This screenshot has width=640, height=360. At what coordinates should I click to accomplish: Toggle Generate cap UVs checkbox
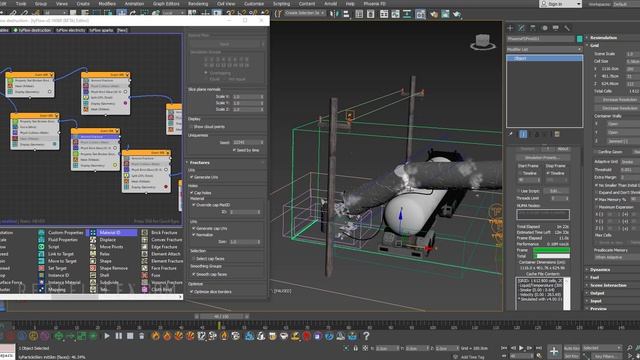194,229
